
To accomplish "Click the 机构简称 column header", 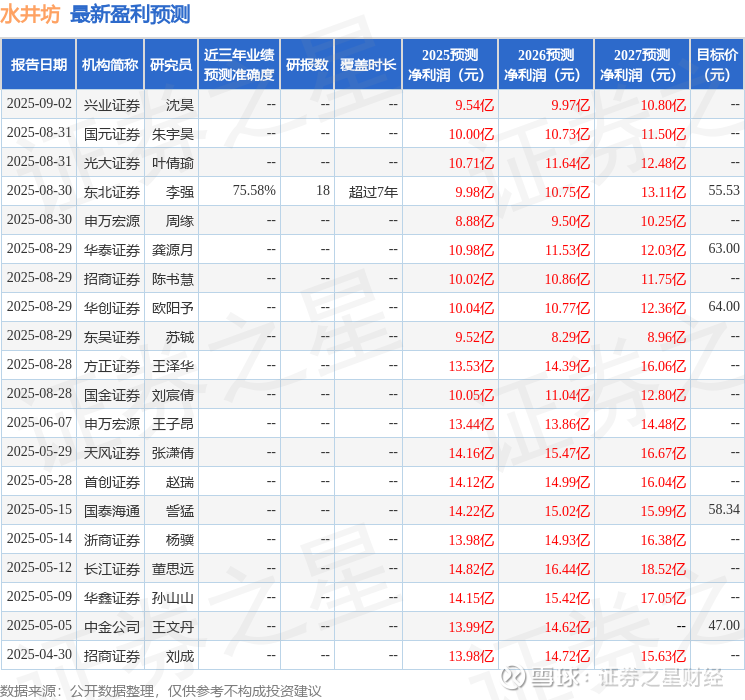I will (110, 65).
